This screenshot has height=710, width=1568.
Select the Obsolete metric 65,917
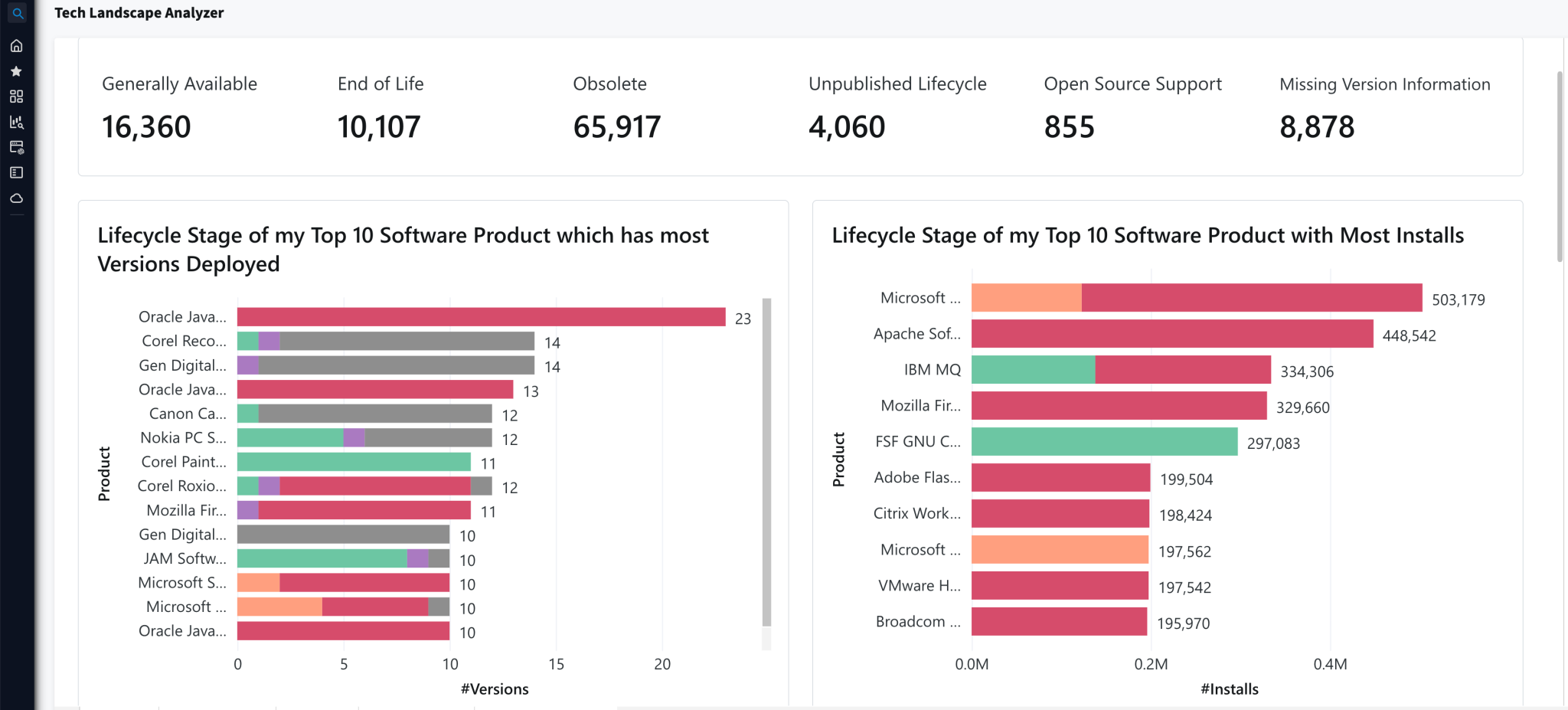point(616,127)
